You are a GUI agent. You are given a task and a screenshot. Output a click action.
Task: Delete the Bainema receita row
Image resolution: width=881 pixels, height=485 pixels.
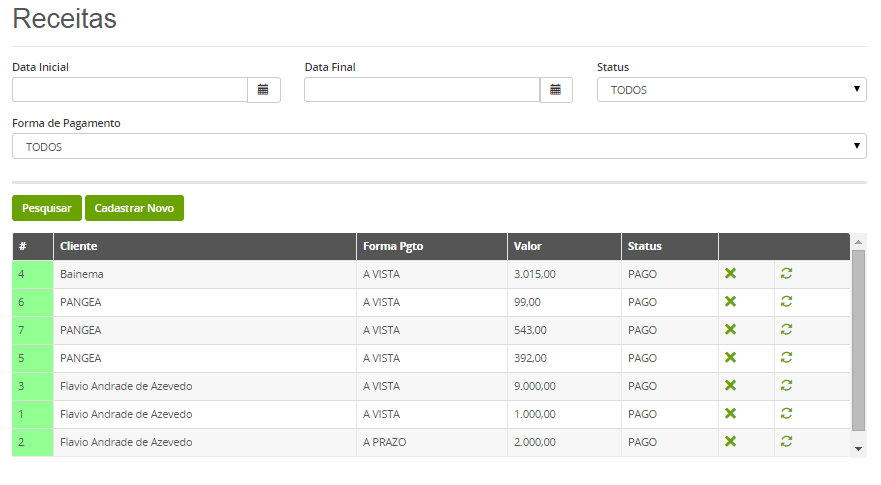730,274
